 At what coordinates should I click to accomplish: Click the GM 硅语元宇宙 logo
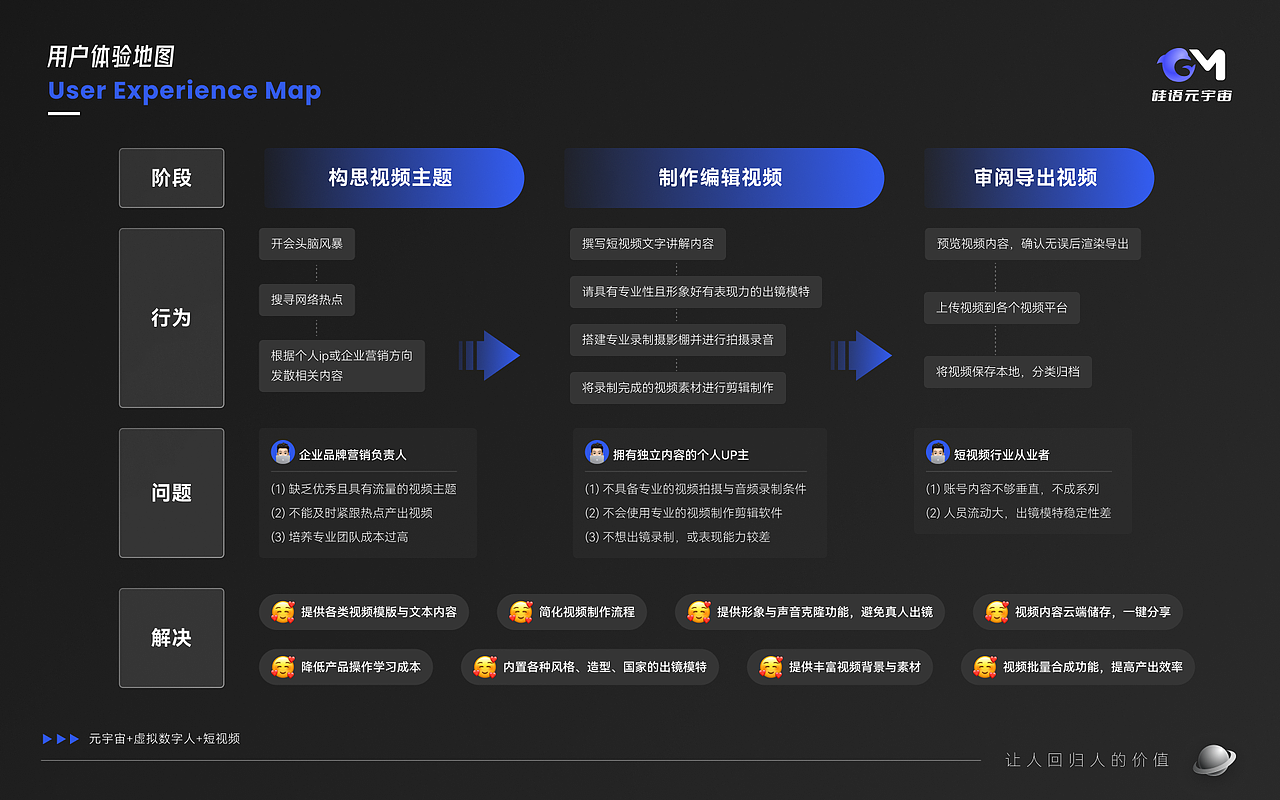coord(1190,75)
